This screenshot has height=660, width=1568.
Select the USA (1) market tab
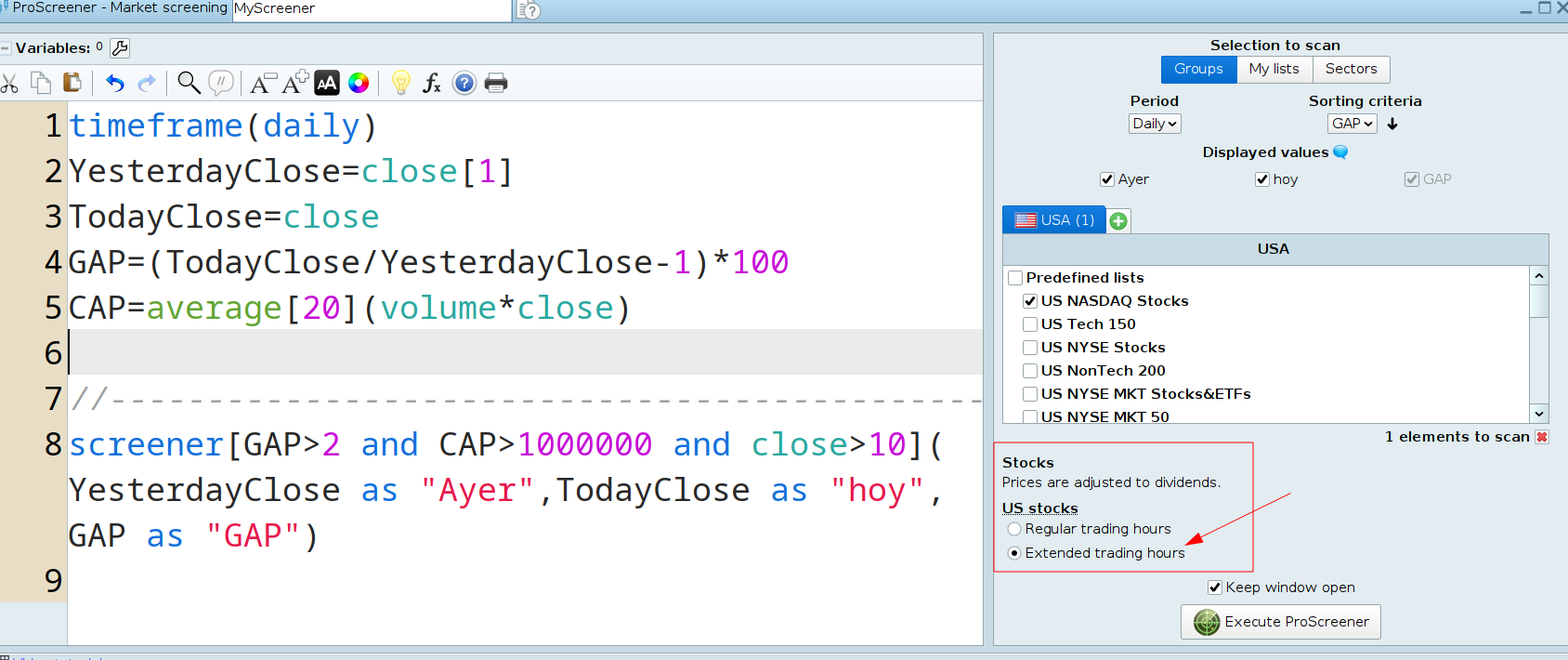tap(1054, 220)
